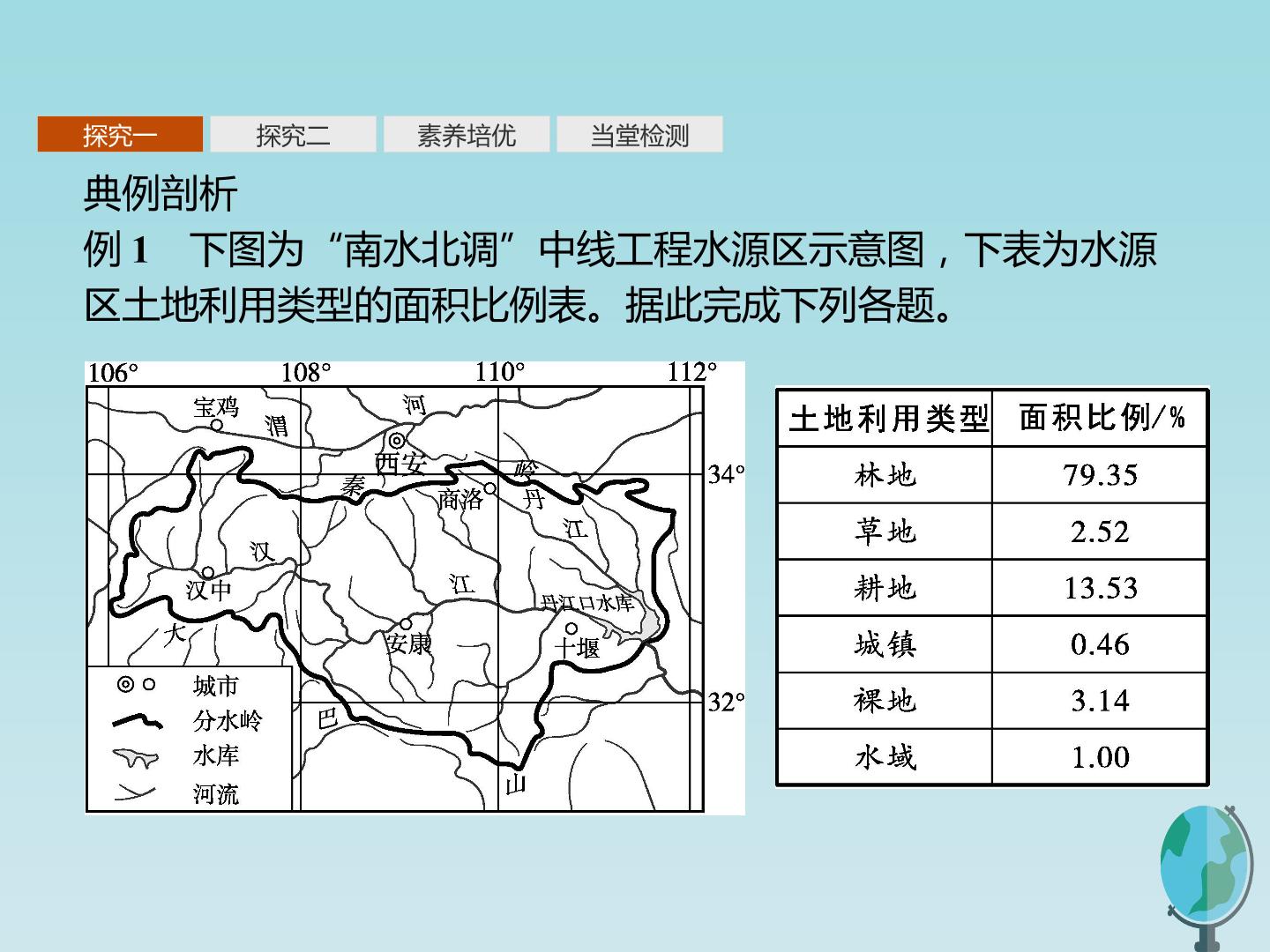Click the 汉中 city circle marker
The height and width of the screenshot is (952, 1270).
[208, 573]
